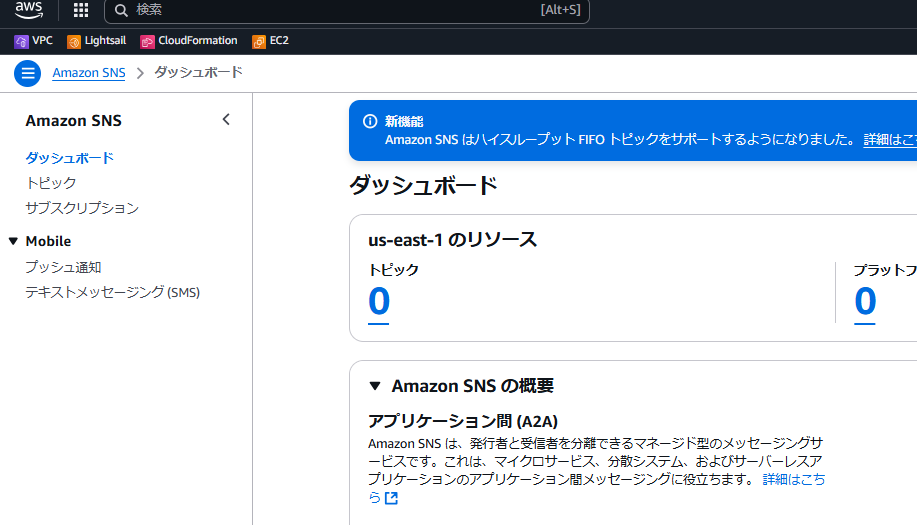Open the Lightsail shortcut icon

(x=74, y=42)
